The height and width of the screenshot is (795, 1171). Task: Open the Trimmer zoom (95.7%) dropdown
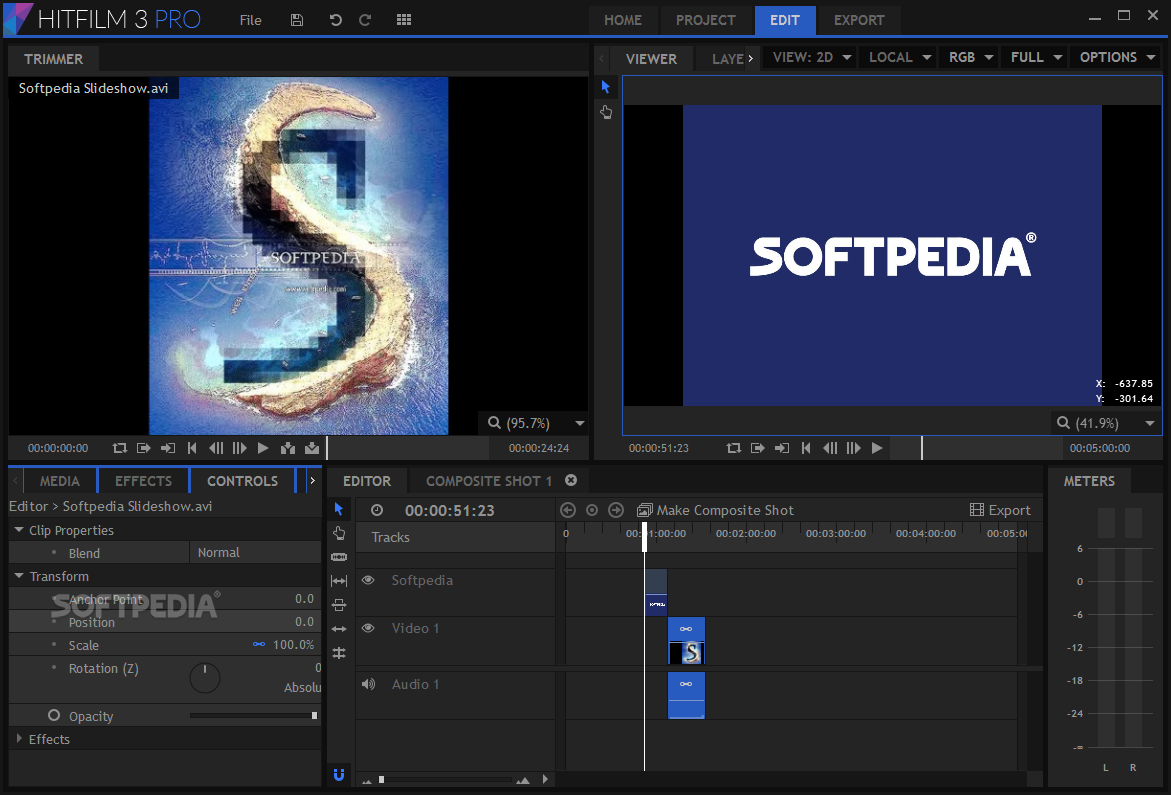click(x=580, y=423)
